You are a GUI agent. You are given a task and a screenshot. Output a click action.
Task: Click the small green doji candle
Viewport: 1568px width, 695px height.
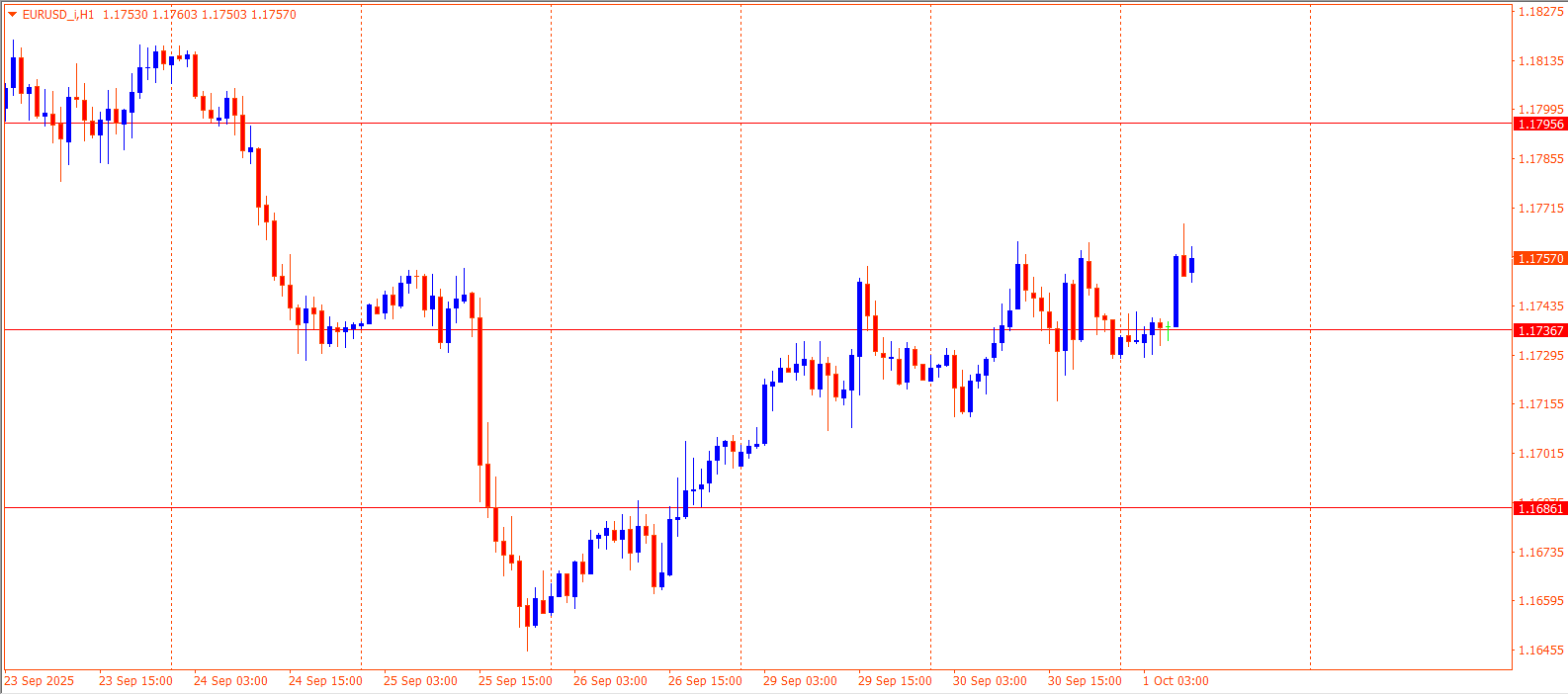click(x=1168, y=326)
